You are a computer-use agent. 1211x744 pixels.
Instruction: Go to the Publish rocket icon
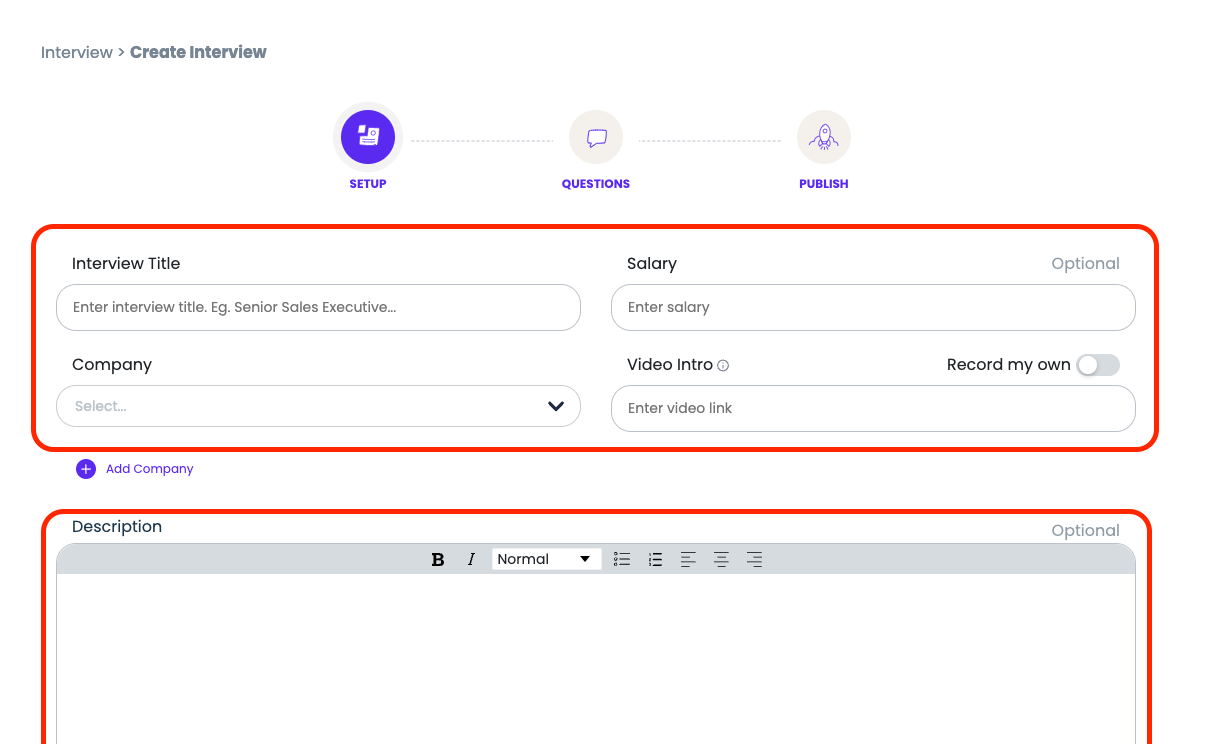pyautogui.click(x=824, y=137)
